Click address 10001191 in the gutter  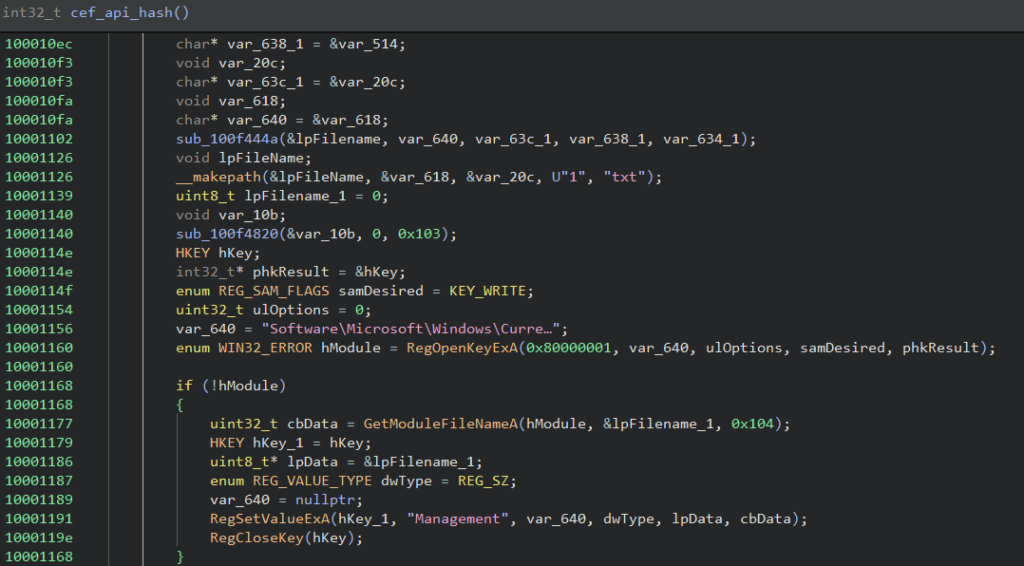point(39,519)
